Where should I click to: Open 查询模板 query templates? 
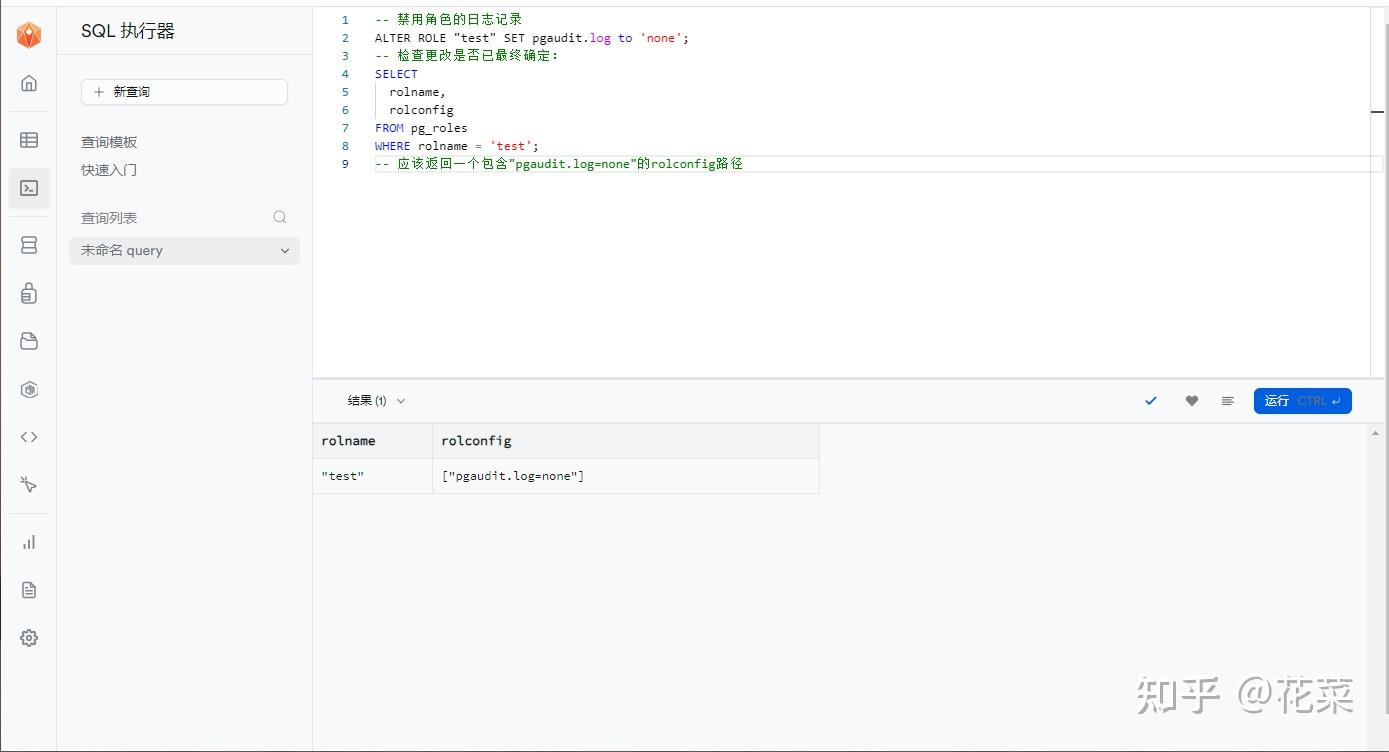click(x=109, y=142)
